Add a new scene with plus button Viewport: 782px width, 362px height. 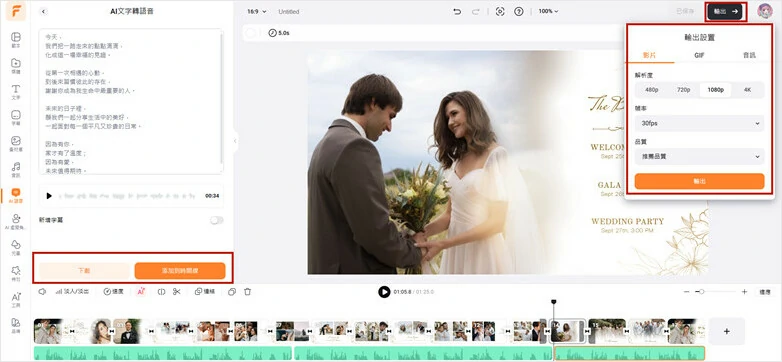tap(727, 331)
